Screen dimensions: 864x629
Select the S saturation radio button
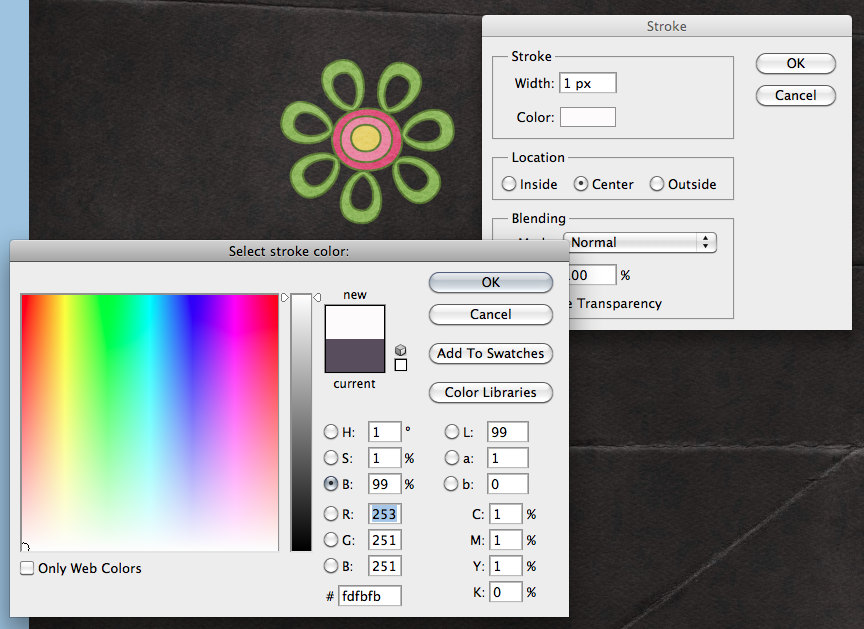tap(331, 458)
